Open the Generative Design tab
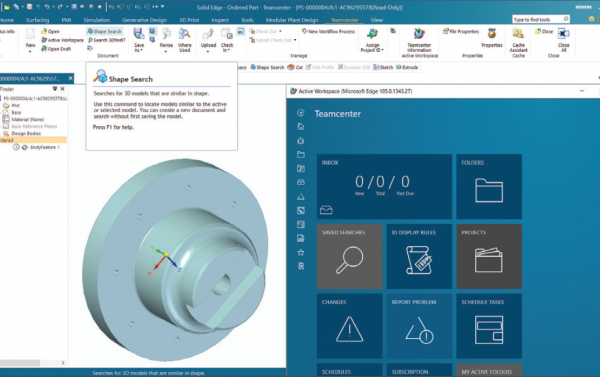This screenshot has height=377, width=600. click(x=144, y=20)
